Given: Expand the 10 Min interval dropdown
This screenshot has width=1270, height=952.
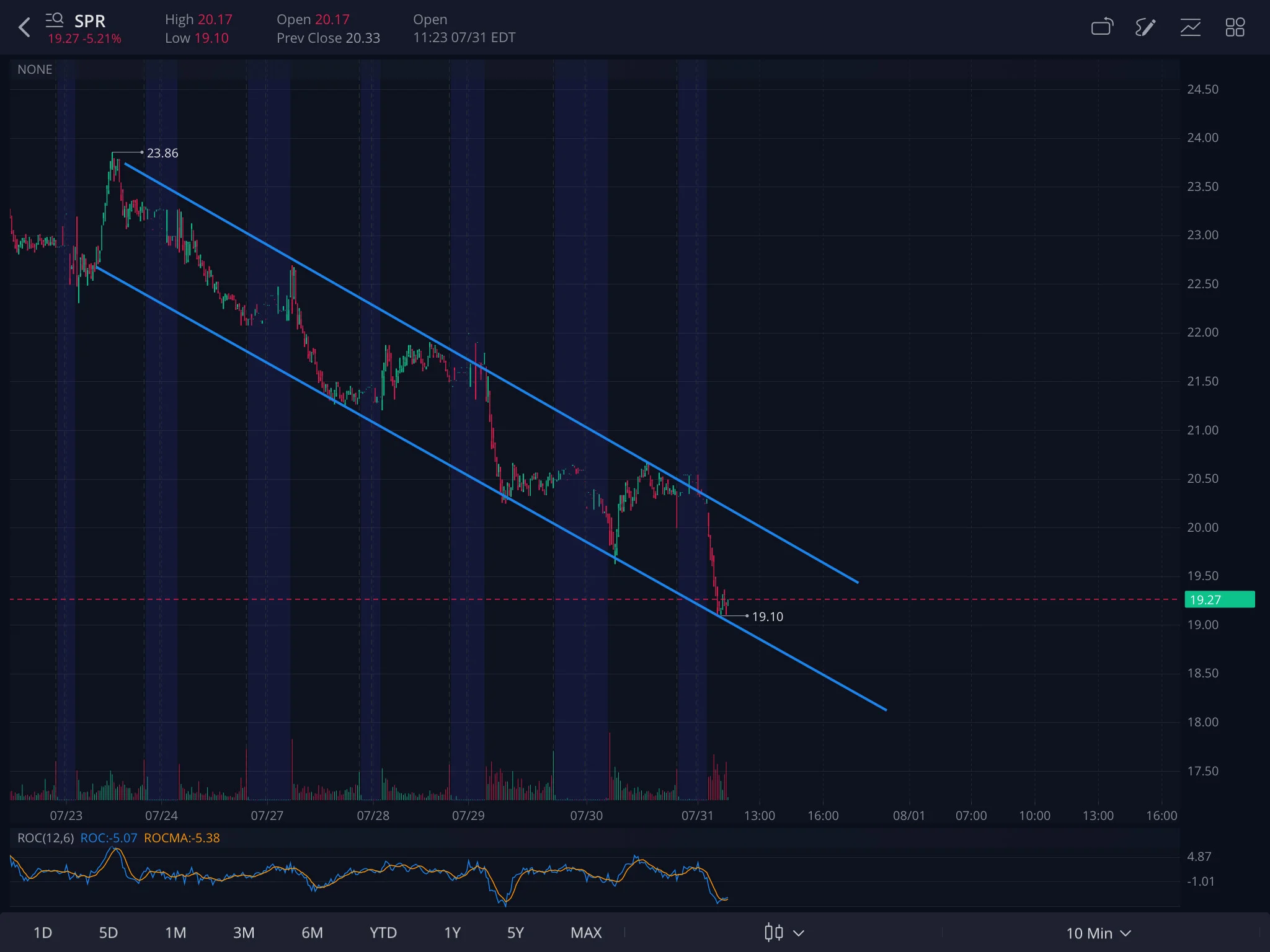Looking at the screenshot, I should pyautogui.click(x=1098, y=933).
